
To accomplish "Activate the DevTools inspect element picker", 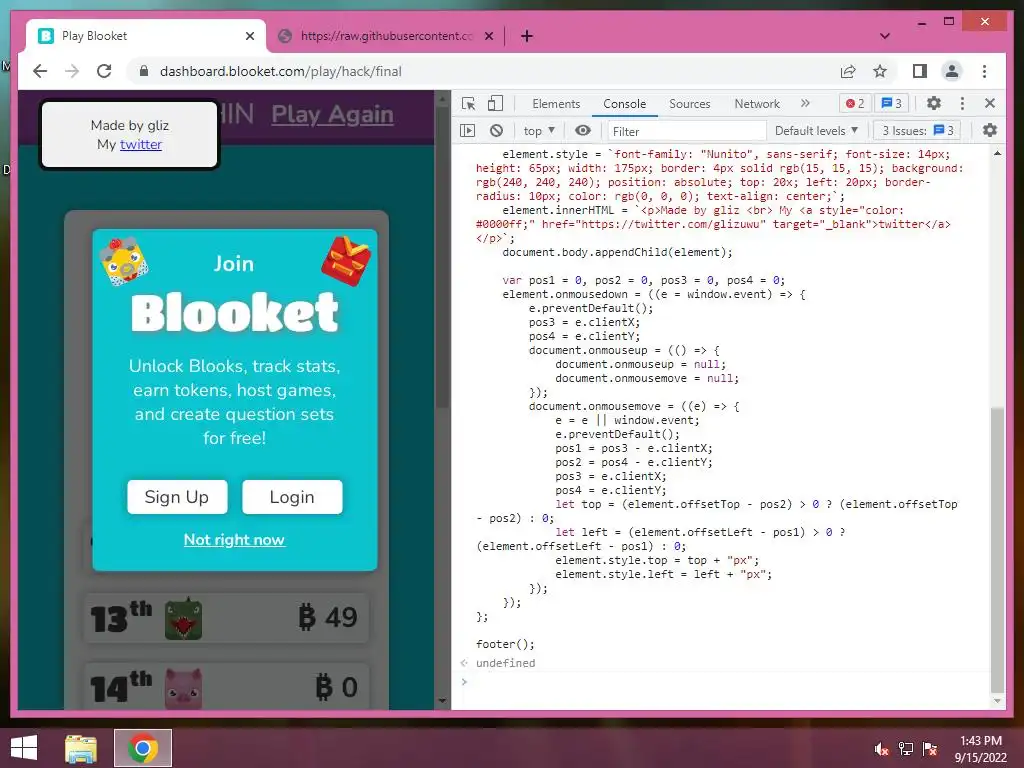I will (x=468, y=104).
